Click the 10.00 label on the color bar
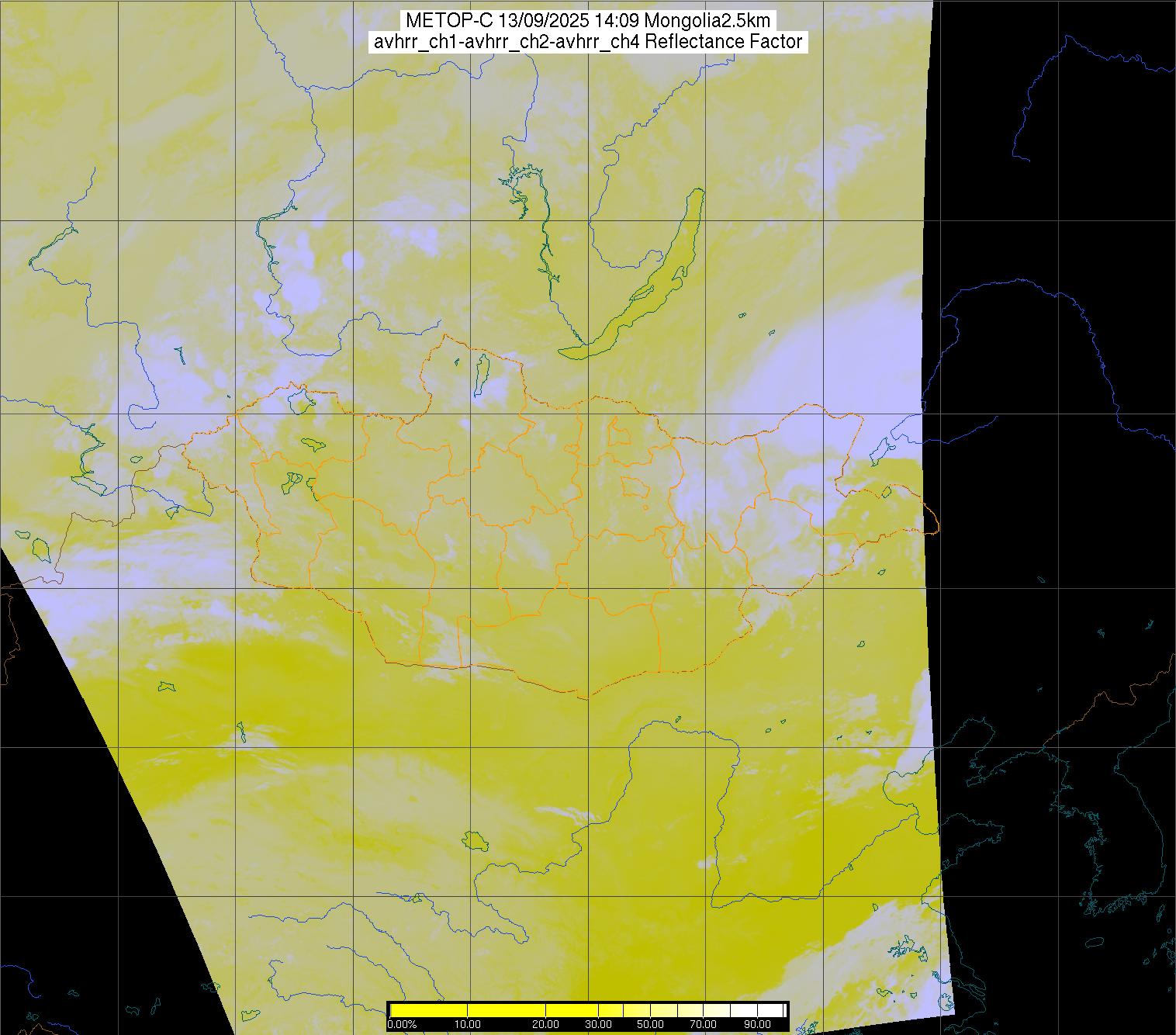 tap(469, 1025)
